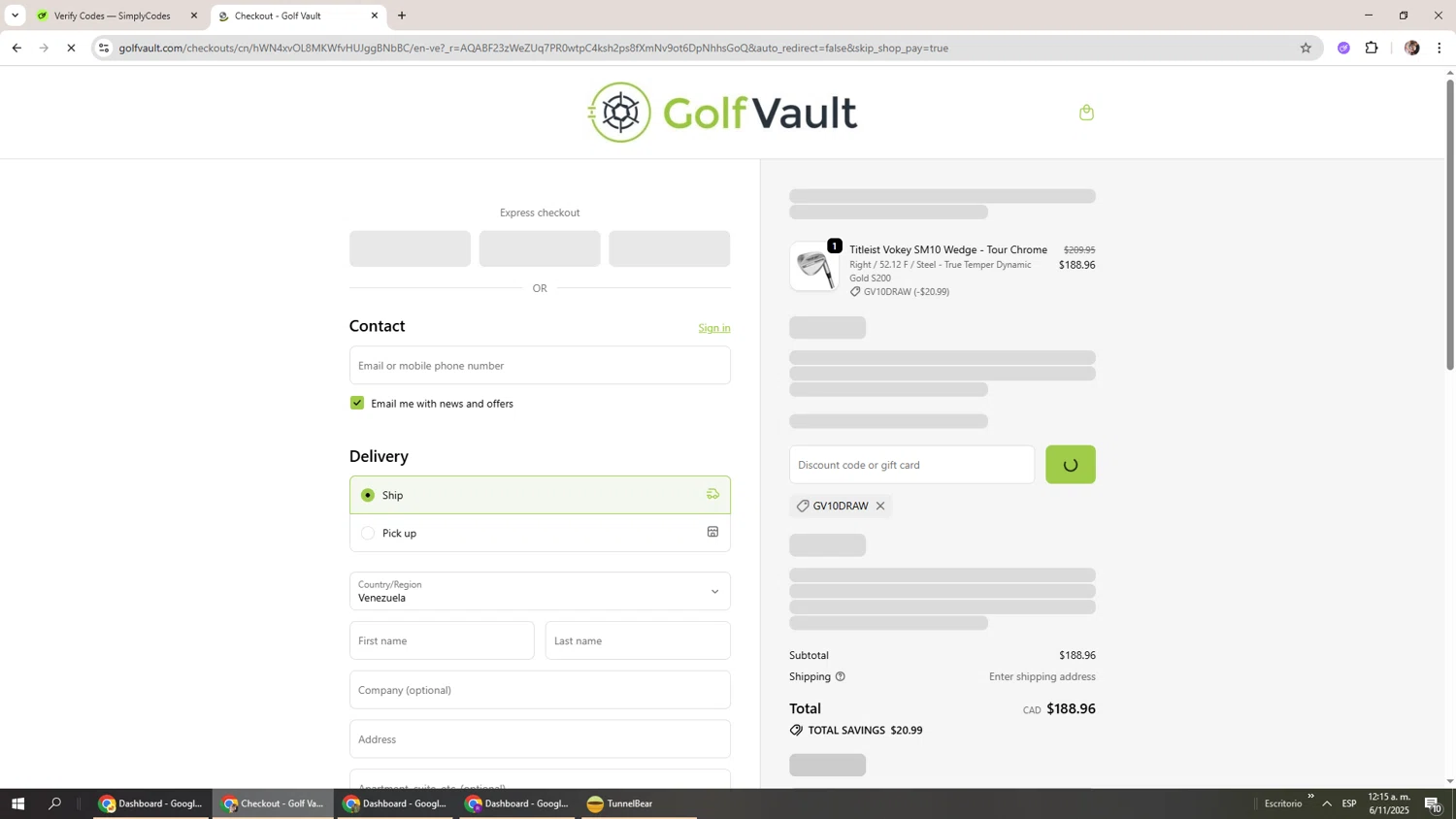Screen dimensions: 1456x819
Task: Click the Titleist Vokey SM10 Wedge product name
Action: pos(948,249)
